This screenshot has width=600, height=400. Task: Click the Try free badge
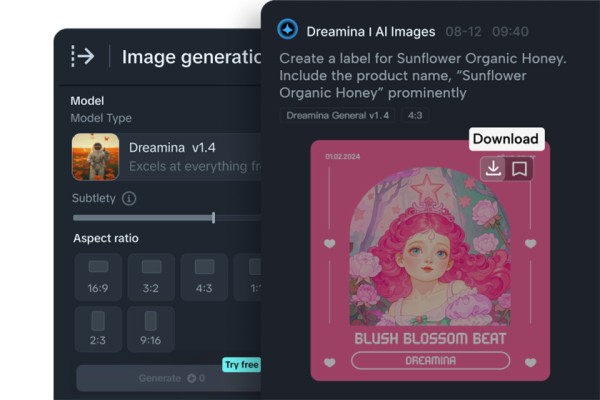click(241, 364)
